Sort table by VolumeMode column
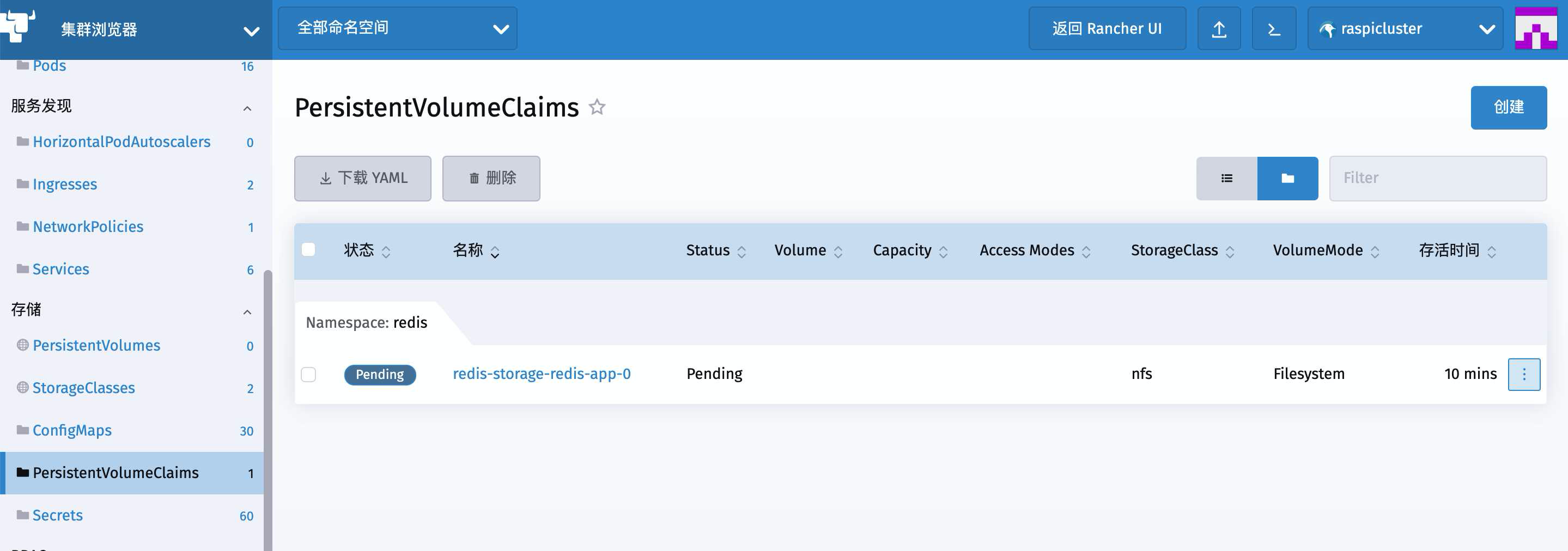The height and width of the screenshot is (551, 1568). pos(1326,250)
